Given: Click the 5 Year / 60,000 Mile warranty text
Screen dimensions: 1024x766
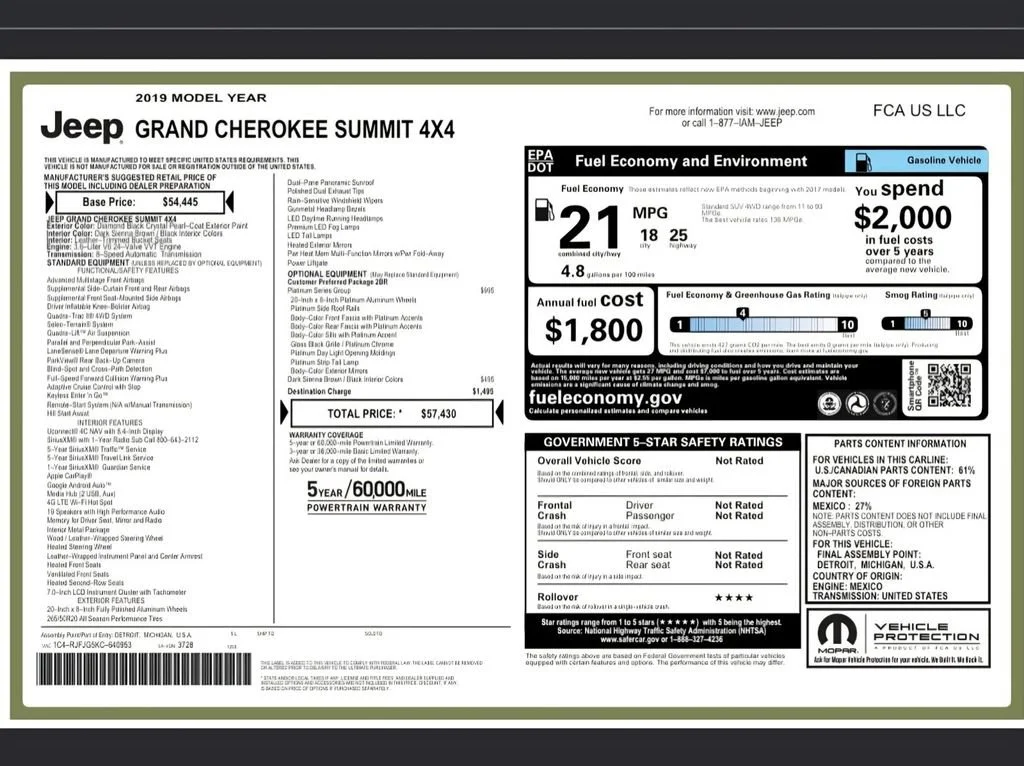Looking at the screenshot, I should coord(366,489).
